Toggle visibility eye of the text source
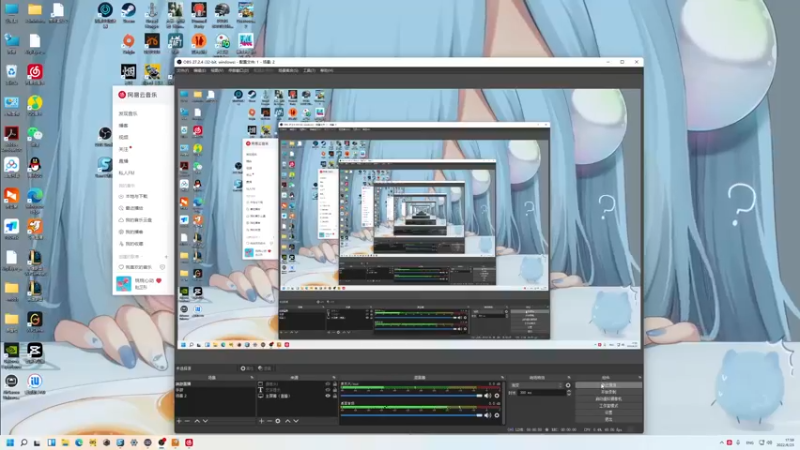 point(328,390)
